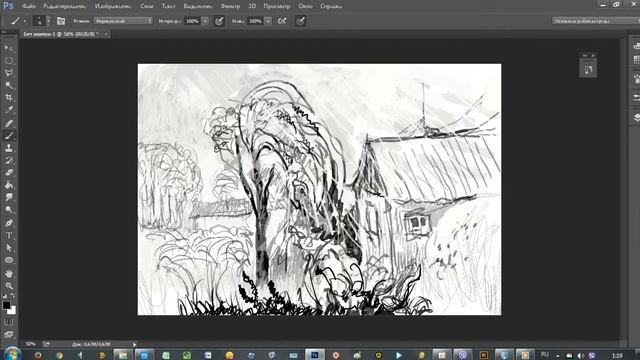
Task: Select the Hand tool
Action: (x=9, y=273)
